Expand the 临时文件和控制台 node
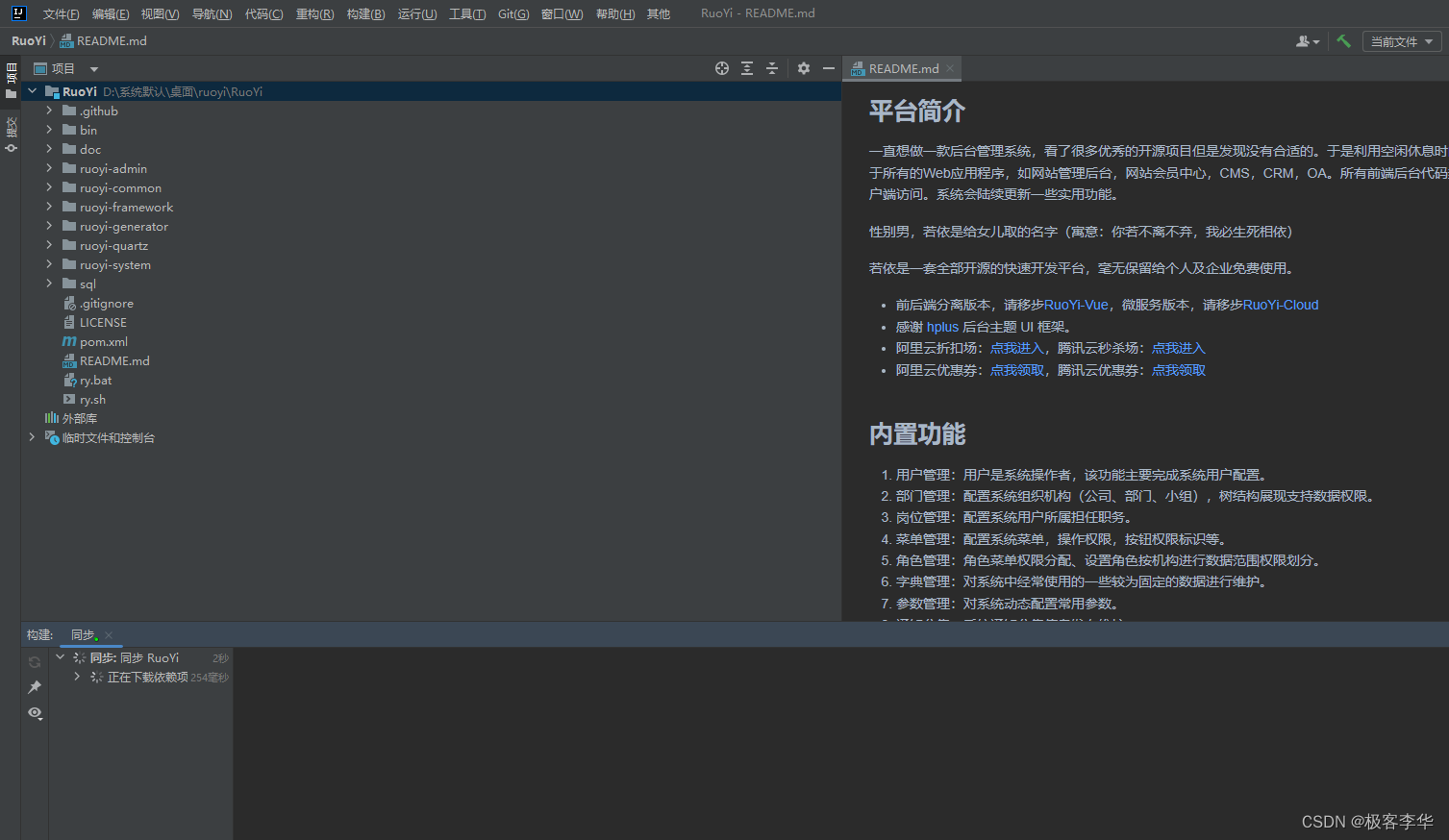1449x840 pixels. coord(33,437)
